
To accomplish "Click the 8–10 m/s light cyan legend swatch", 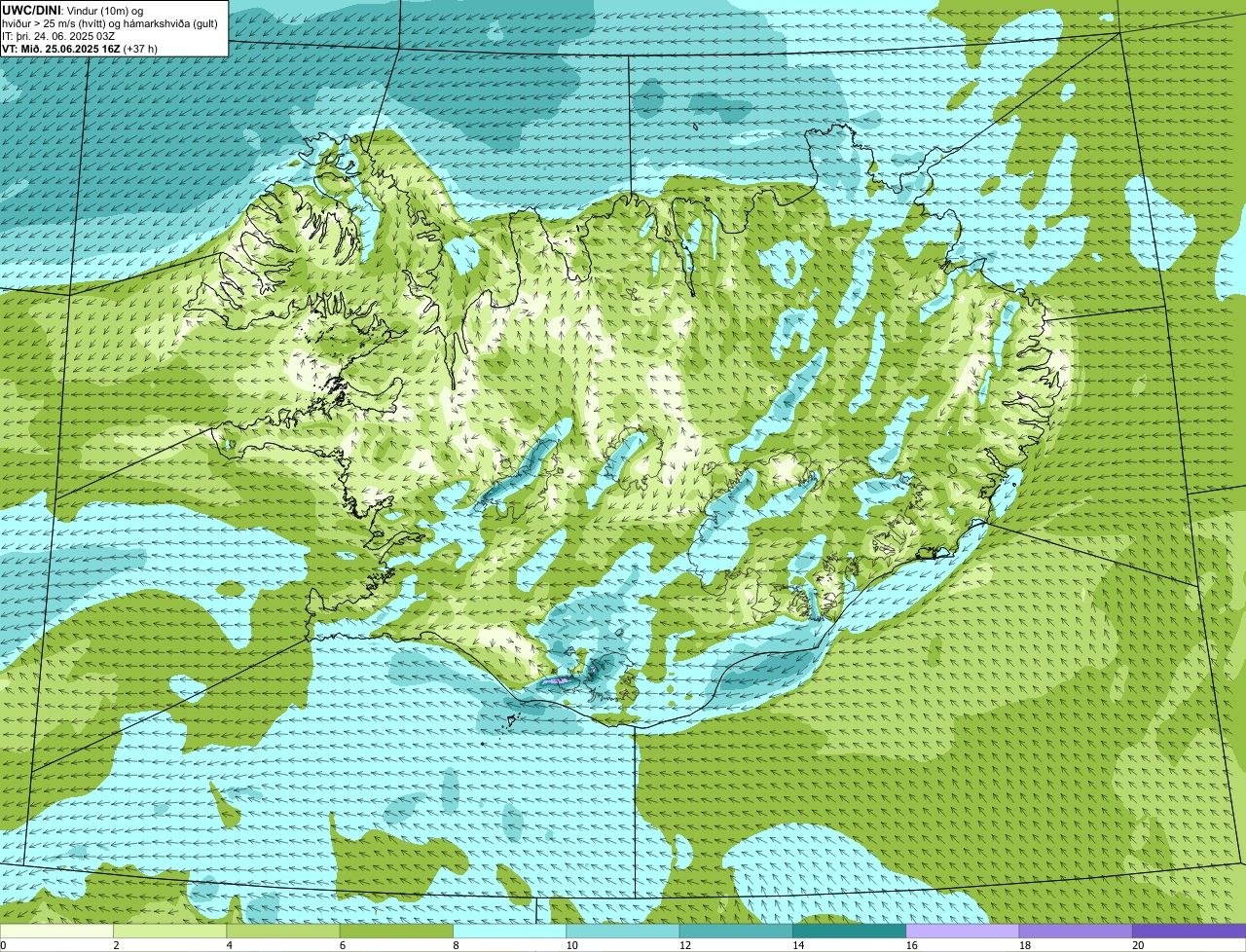I will 510,932.
